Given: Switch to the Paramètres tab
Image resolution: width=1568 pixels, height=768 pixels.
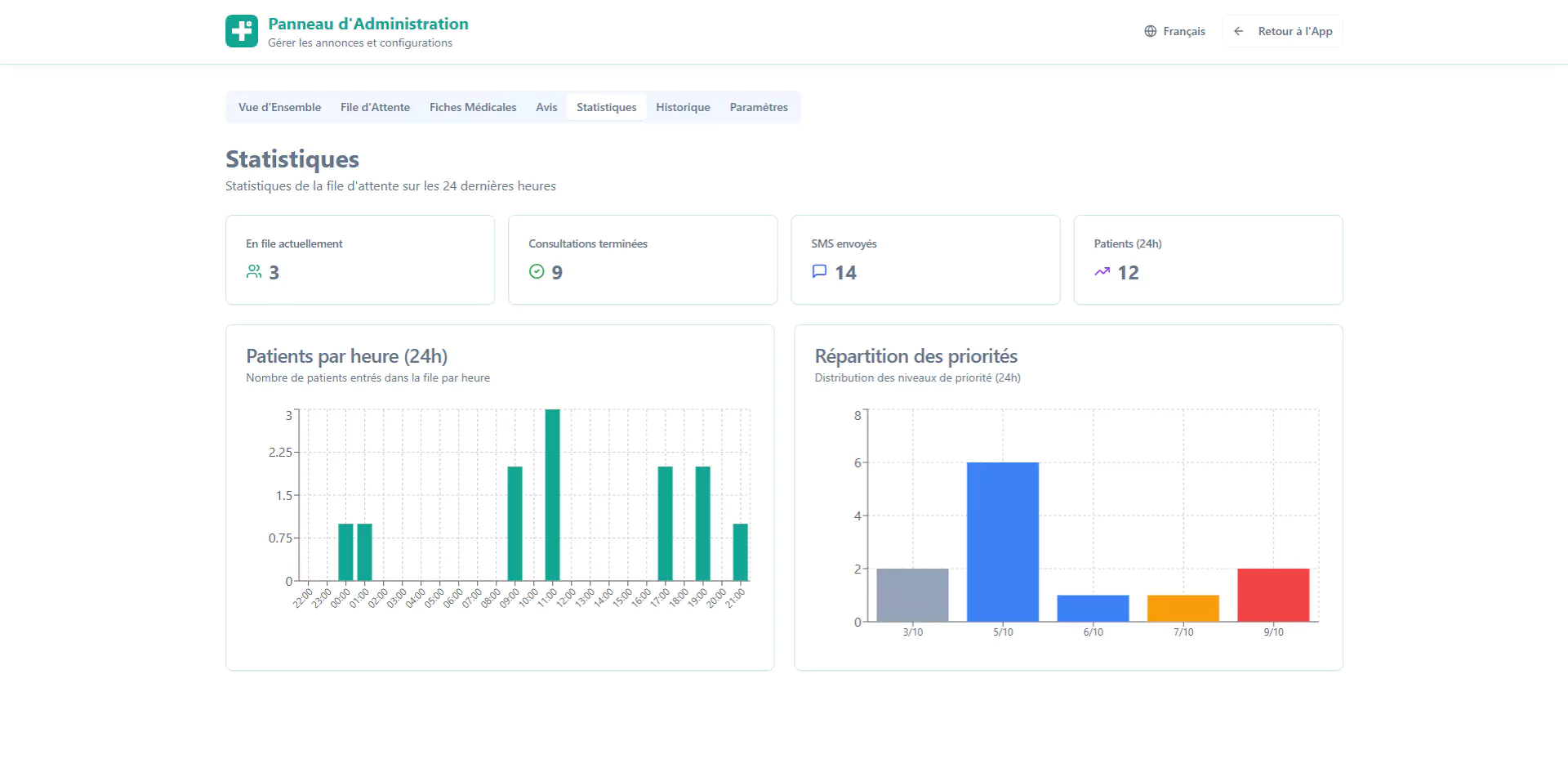Looking at the screenshot, I should pos(759,107).
